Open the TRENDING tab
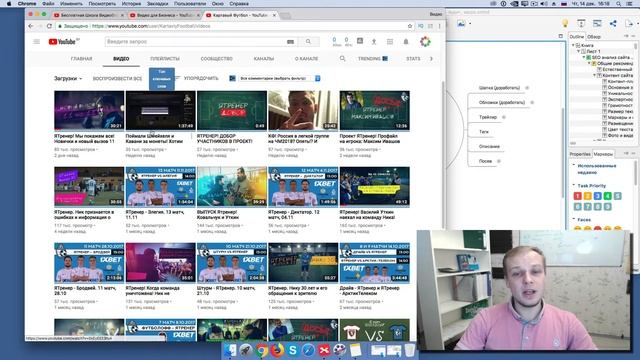This screenshot has height=360, width=640. pos(373,59)
